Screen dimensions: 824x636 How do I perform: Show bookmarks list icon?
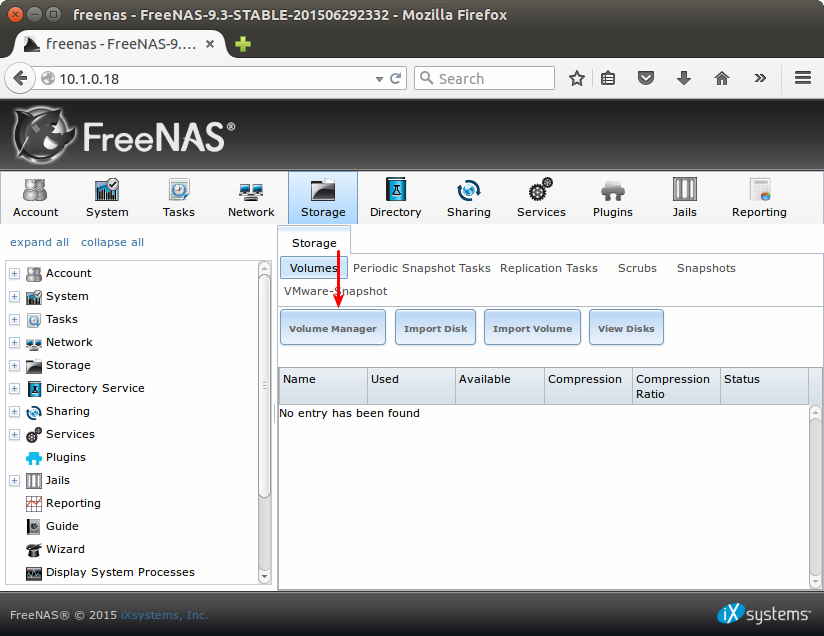(x=608, y=78)
